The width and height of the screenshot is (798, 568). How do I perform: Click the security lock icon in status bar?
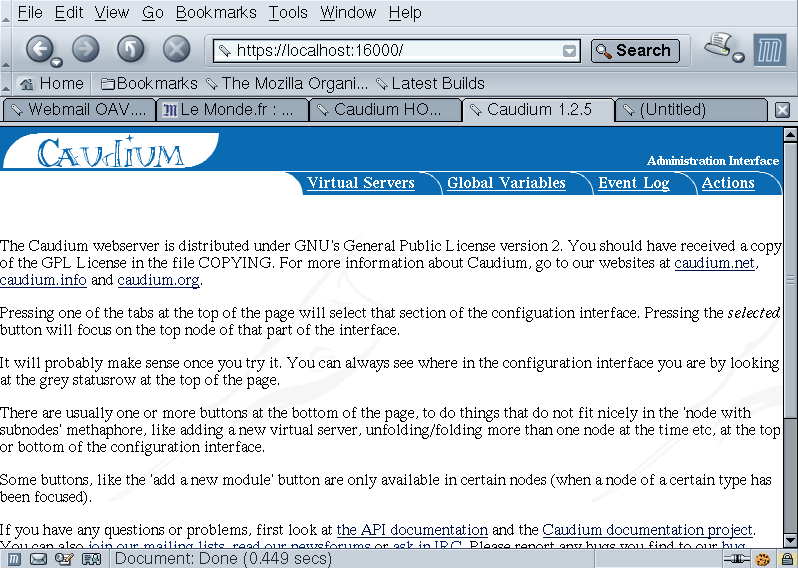pos(785,559)
